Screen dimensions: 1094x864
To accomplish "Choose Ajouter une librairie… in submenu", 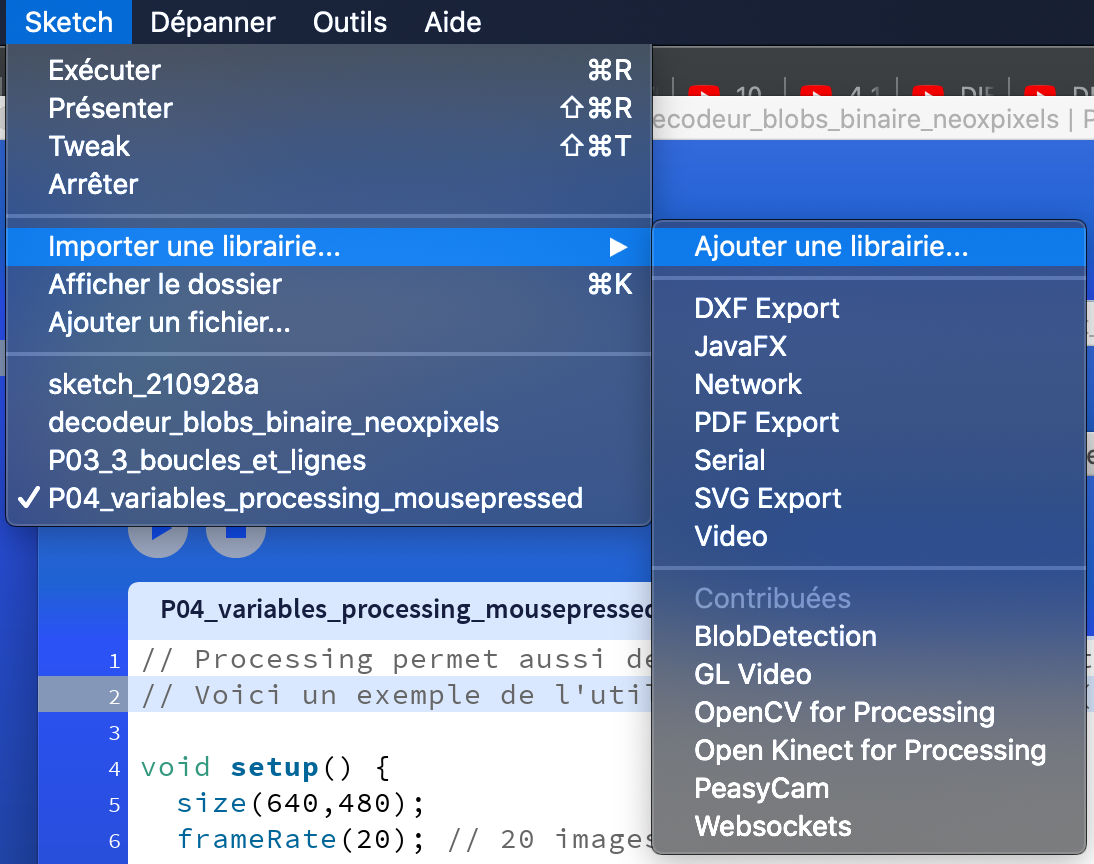I will click(x=830, y=247).
